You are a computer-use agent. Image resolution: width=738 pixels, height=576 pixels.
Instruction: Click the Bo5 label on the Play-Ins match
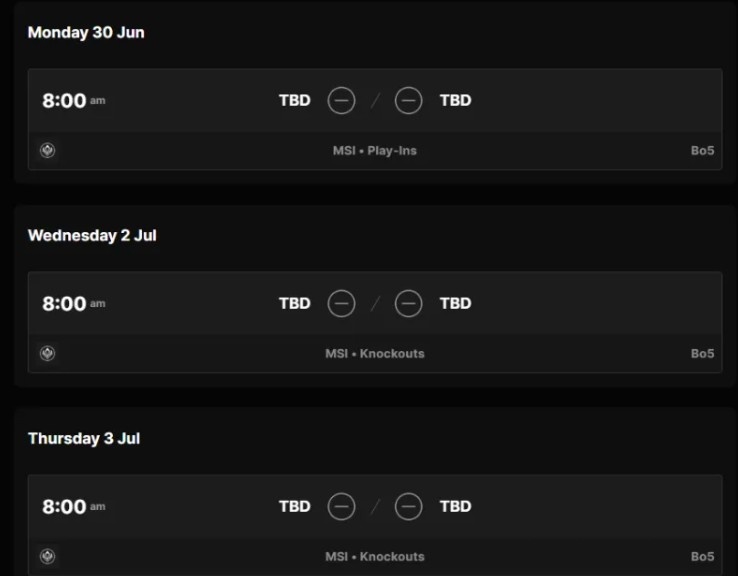pyautogui.click(x=702, y=151)
